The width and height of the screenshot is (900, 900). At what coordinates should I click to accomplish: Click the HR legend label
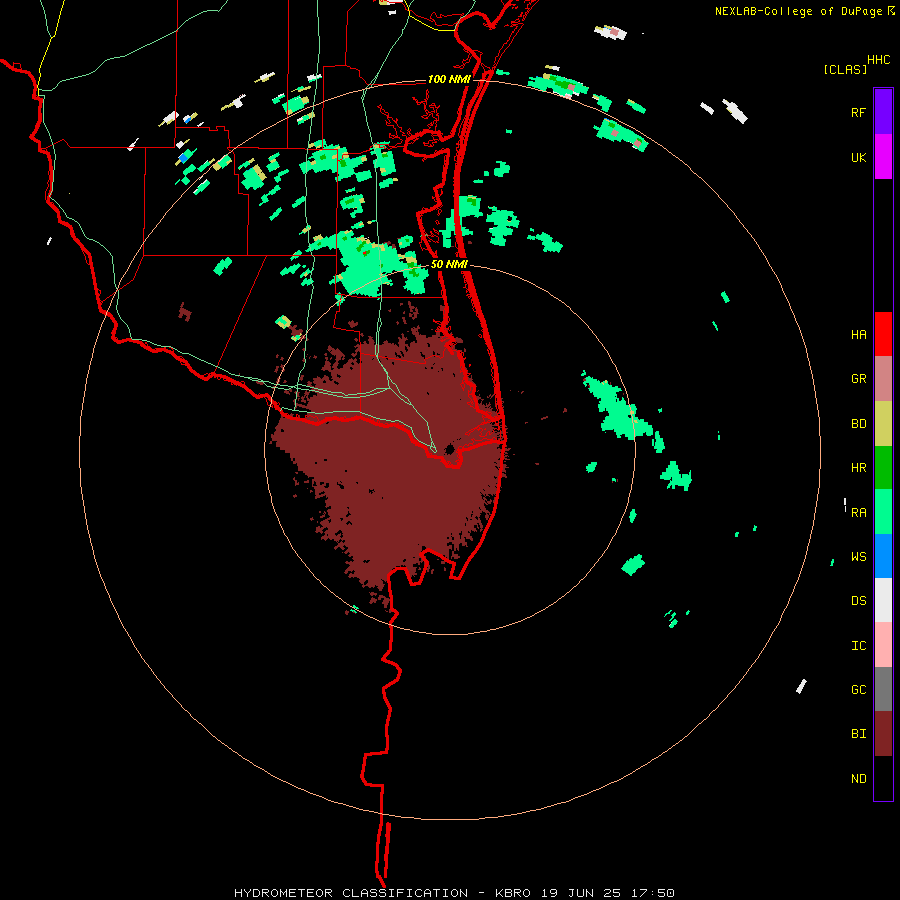[x=858, y=468]
